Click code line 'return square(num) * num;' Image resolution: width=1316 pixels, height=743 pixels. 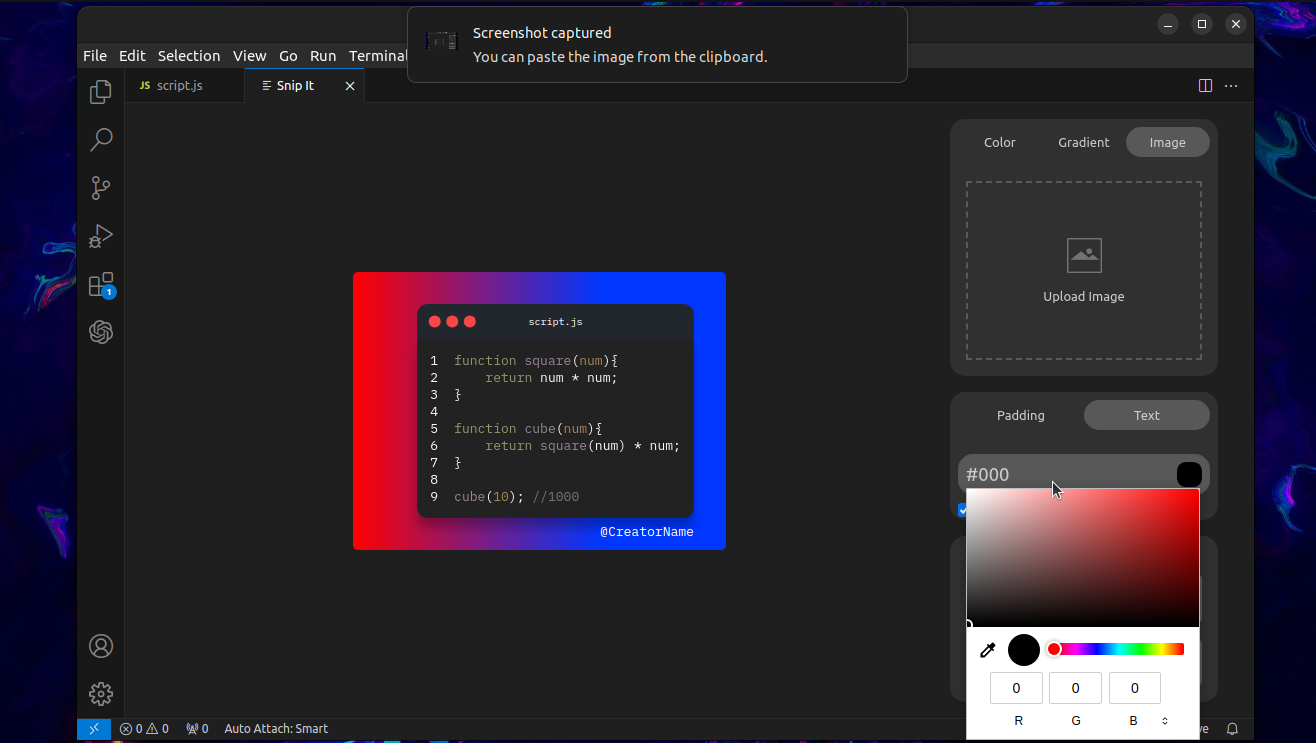583,446
